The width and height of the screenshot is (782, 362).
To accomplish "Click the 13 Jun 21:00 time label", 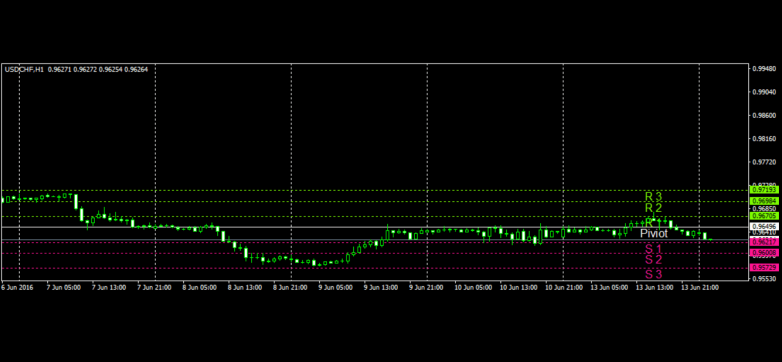I will click(701, 288).
